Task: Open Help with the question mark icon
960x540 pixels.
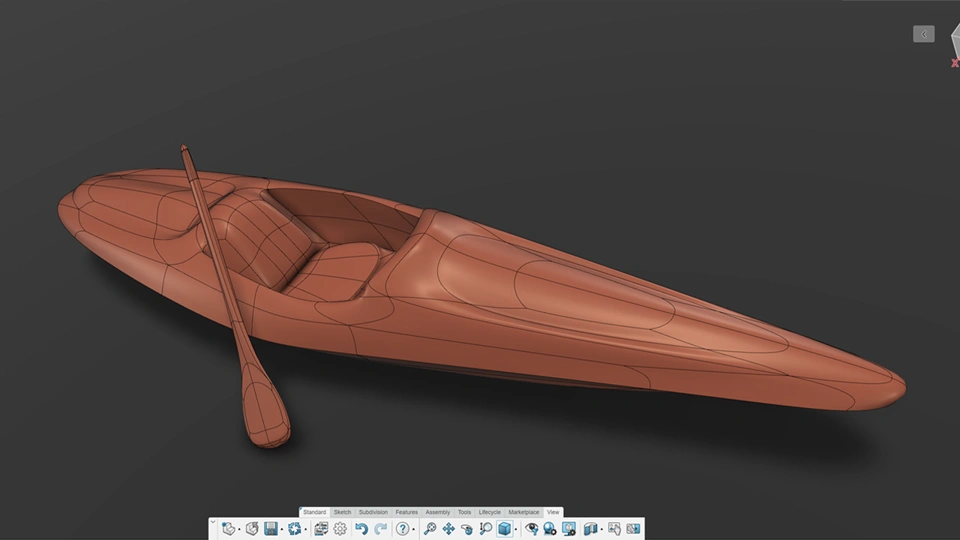Action: (x=402, y=528)
